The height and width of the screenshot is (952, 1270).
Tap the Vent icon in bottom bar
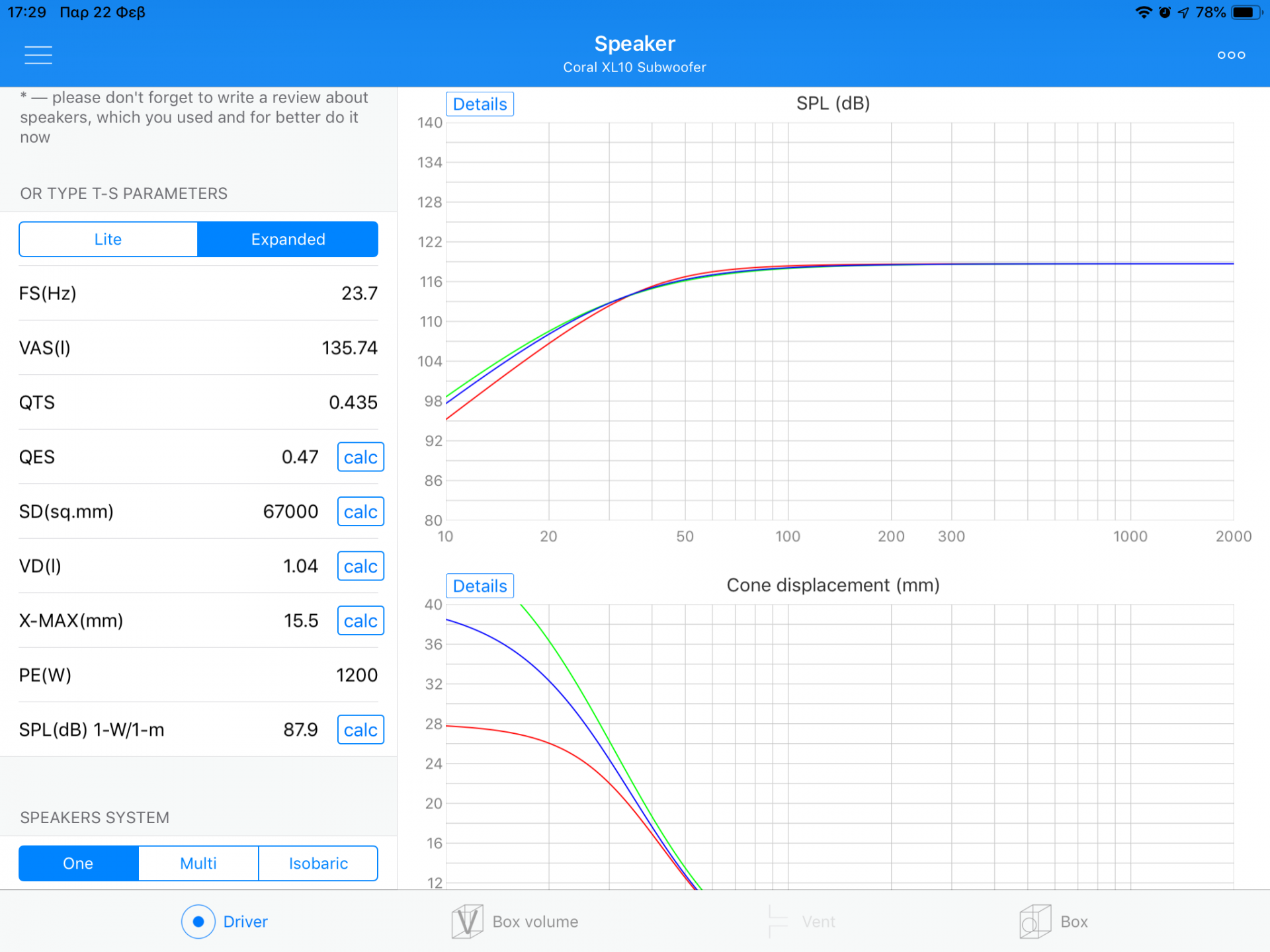pyautogui.click(x=779, y=922)
